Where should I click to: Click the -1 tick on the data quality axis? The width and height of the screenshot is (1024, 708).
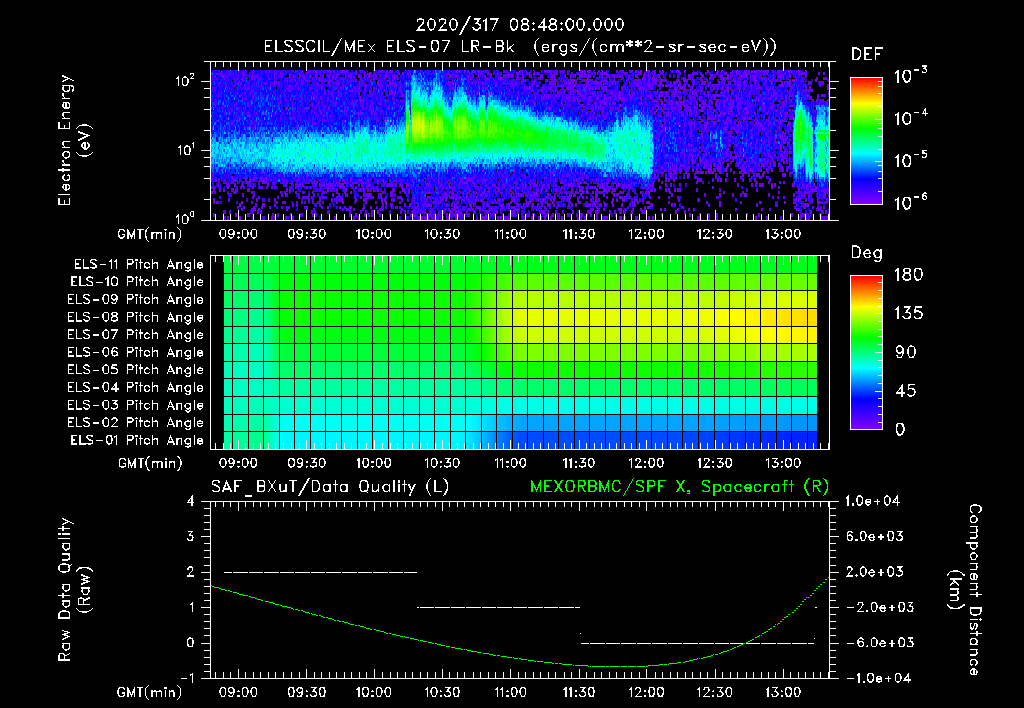(x=187, y=678)
